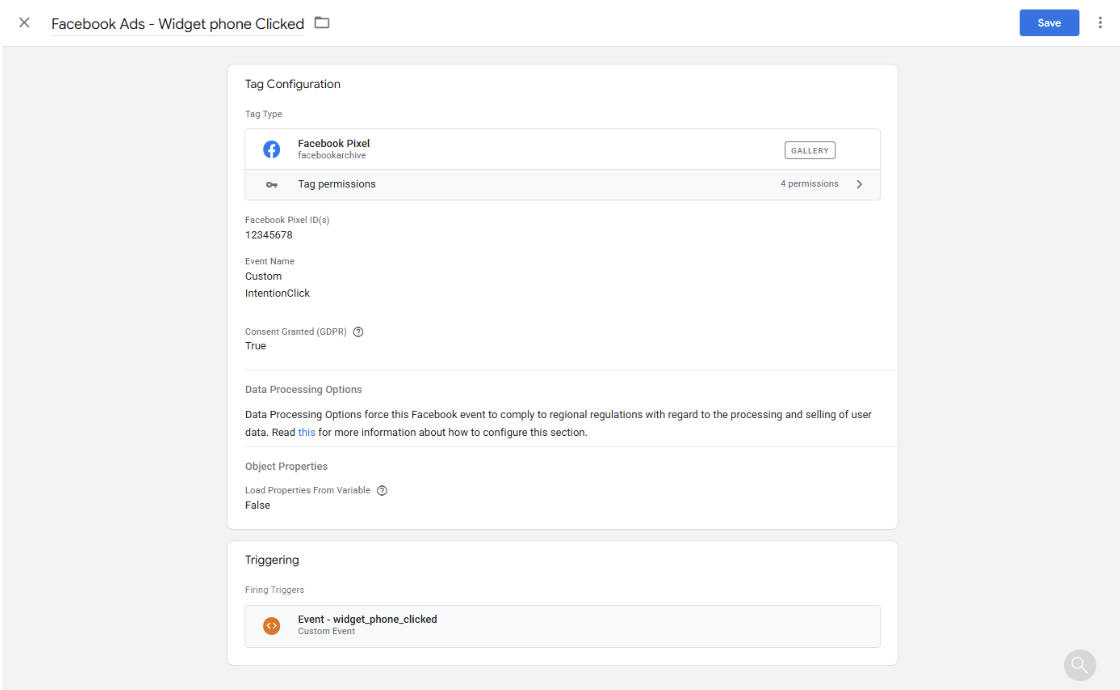Click the folder icon next to the tag name
Viewport: 1120px width, 690px height.
322,23
